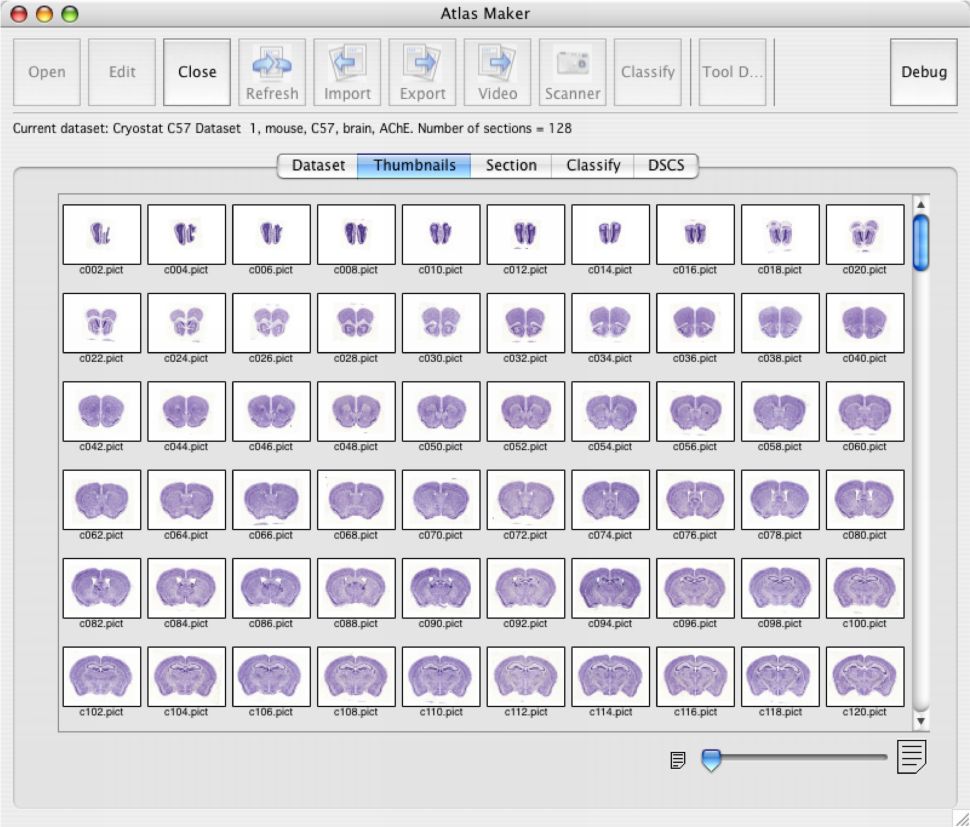The width and height of the screenshot is (970, 827).
Task: Click the Close dataset button
Action: click(x=197, y=72)
